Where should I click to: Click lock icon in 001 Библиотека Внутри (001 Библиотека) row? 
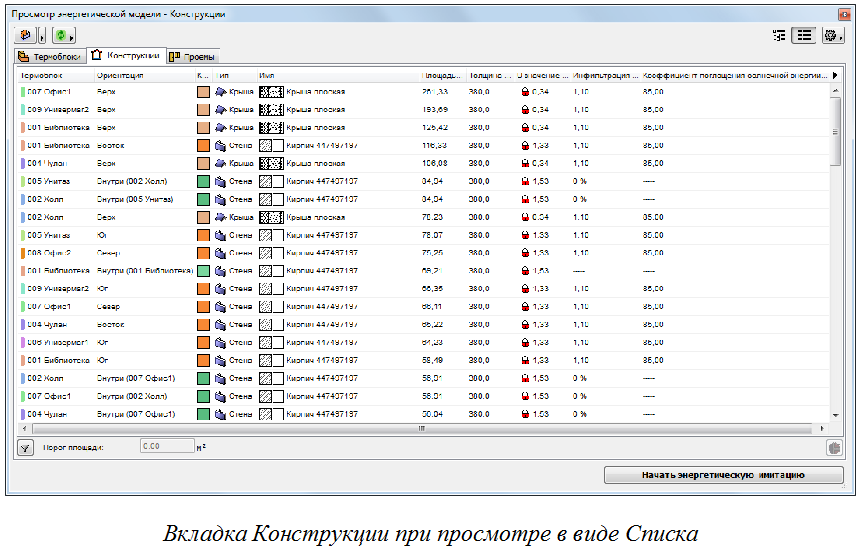(x=525, y=271)
